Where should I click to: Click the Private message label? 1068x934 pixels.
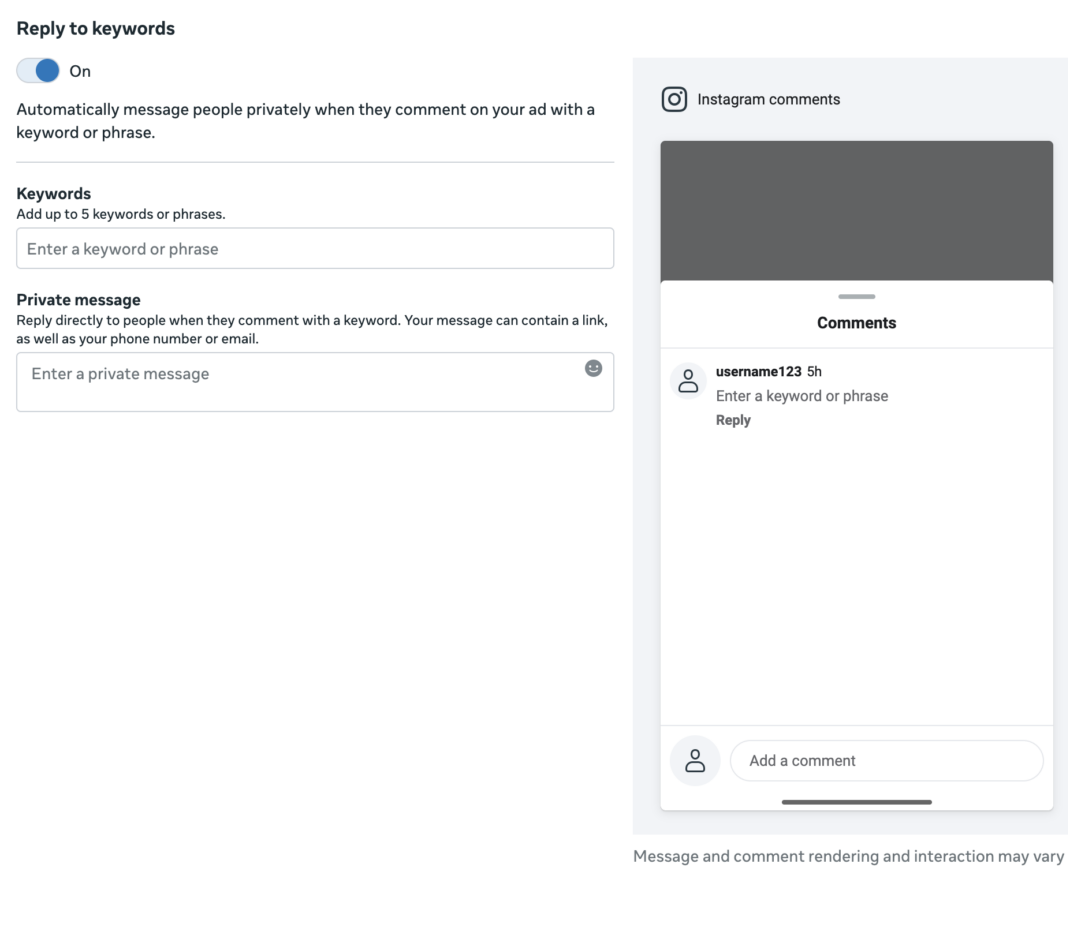coord(78,300)
